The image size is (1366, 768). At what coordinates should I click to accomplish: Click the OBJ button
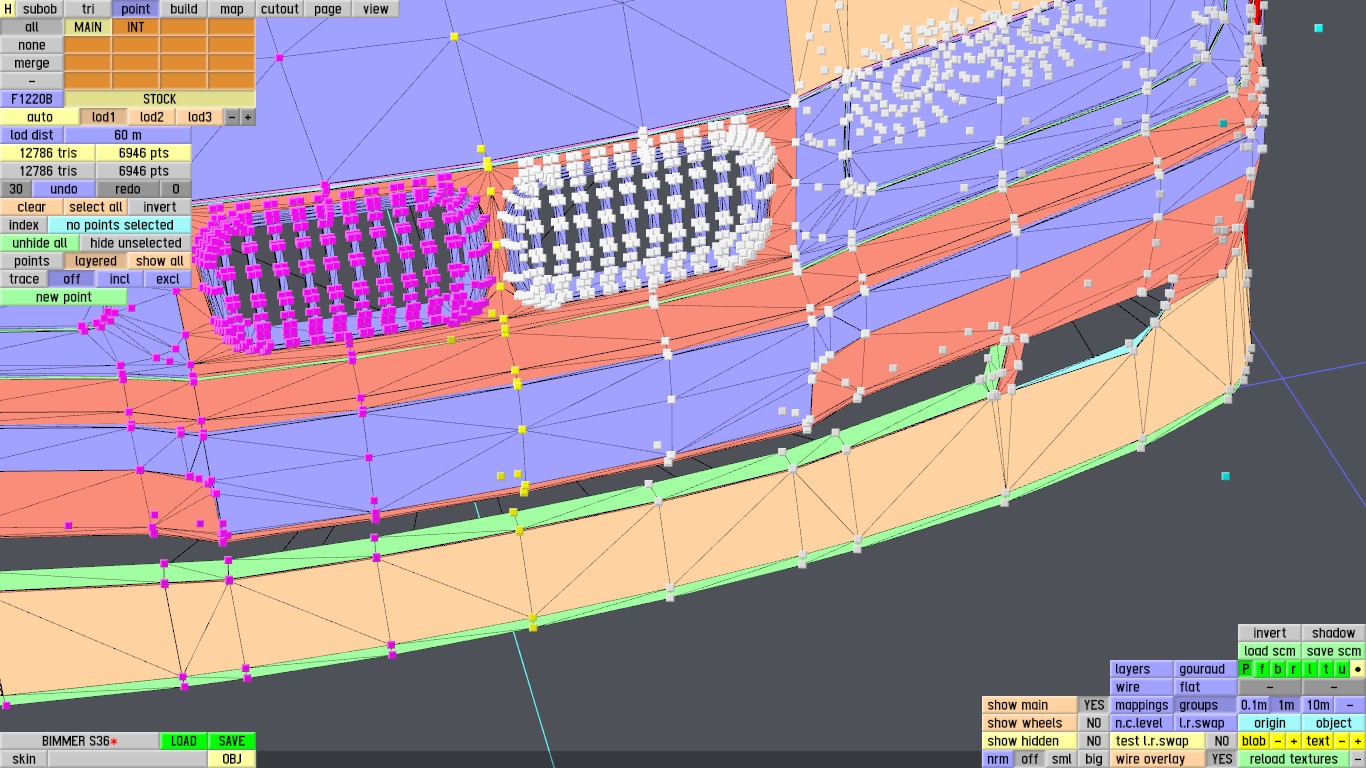(232, 759)
